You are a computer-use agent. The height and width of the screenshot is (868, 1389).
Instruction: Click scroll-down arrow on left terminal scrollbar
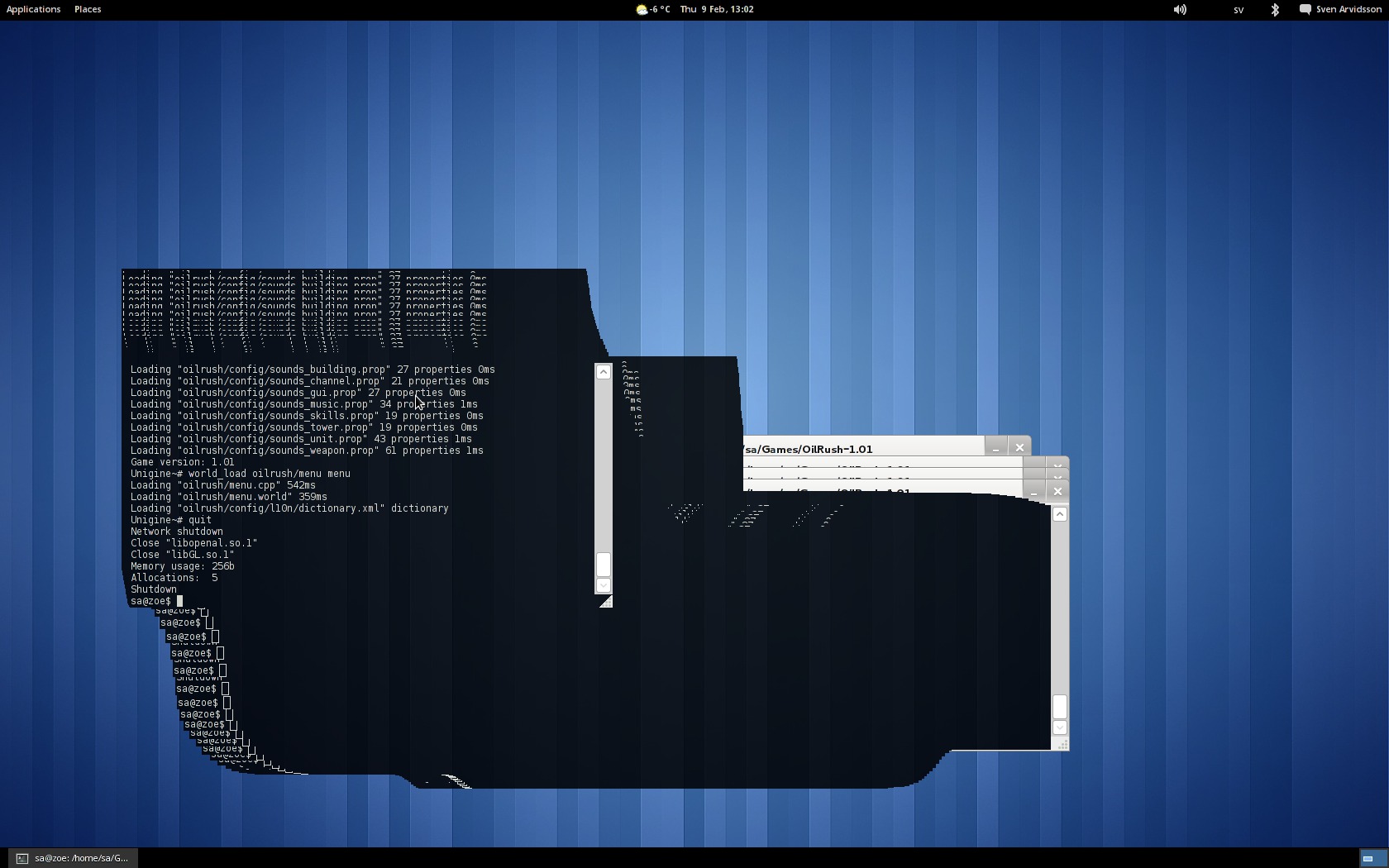click(x=604, y=585)
